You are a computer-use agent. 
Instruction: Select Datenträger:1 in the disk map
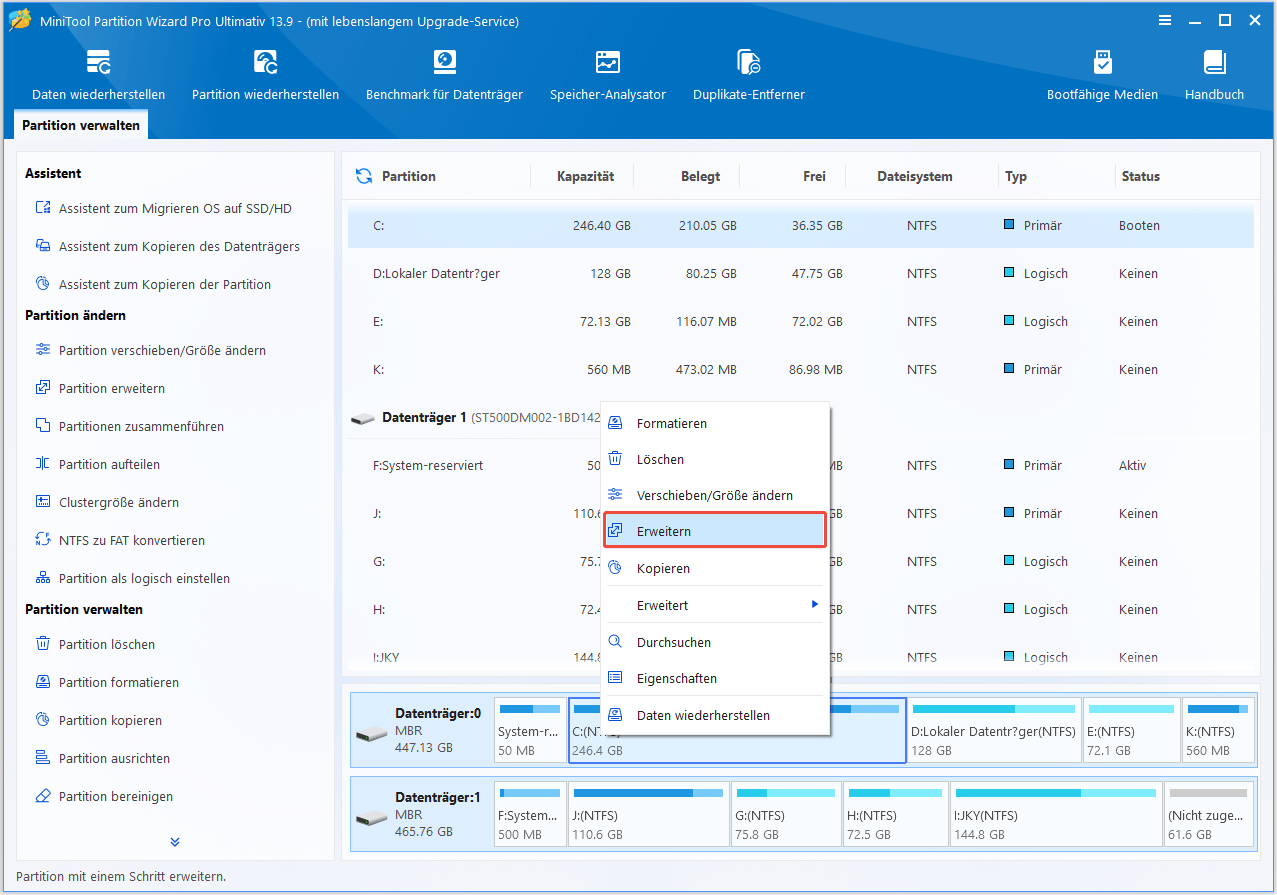pyautogui.click(x=422, y=815)
